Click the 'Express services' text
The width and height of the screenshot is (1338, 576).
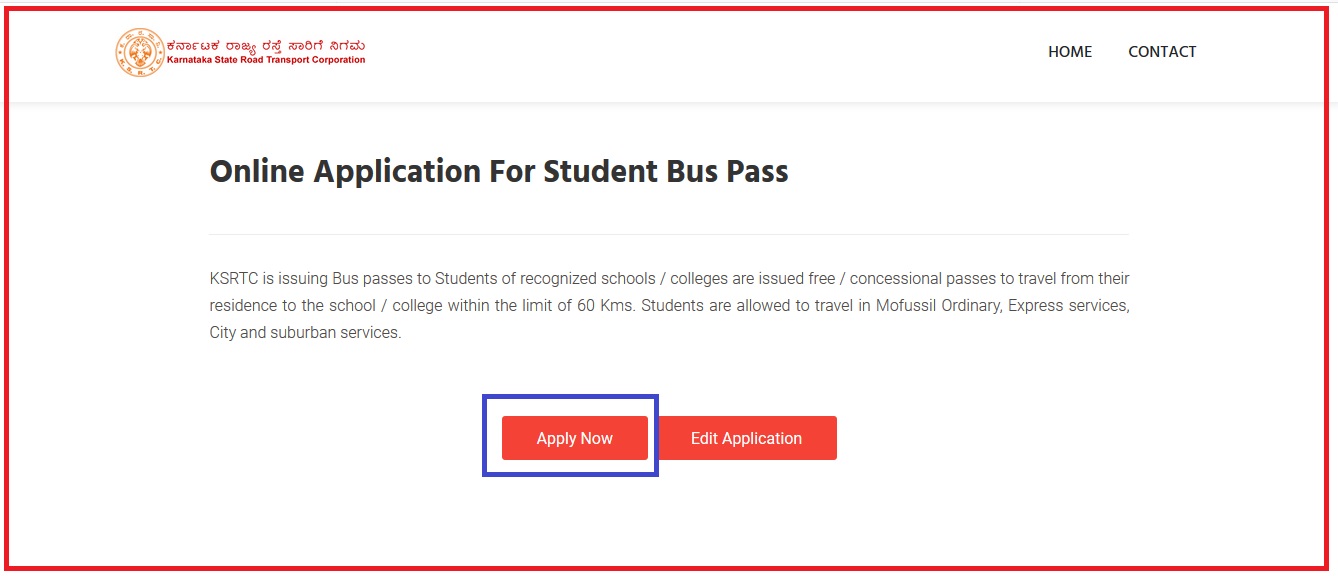pyautogui.click(x=1068, y=305)
